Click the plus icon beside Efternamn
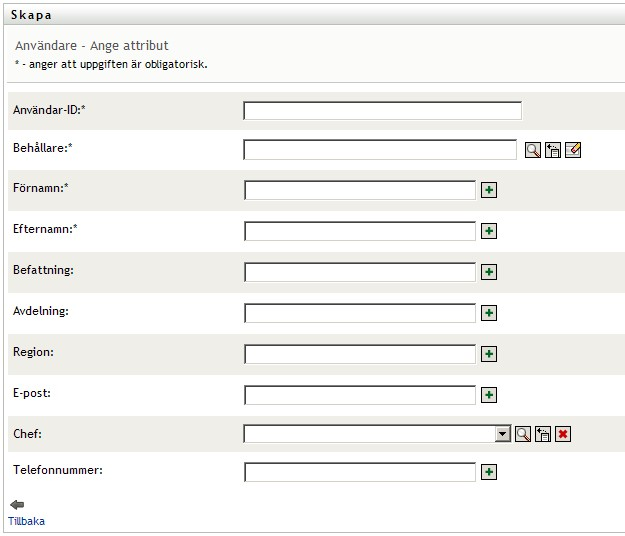Screen dimensions: 625x536 [489, 231]
